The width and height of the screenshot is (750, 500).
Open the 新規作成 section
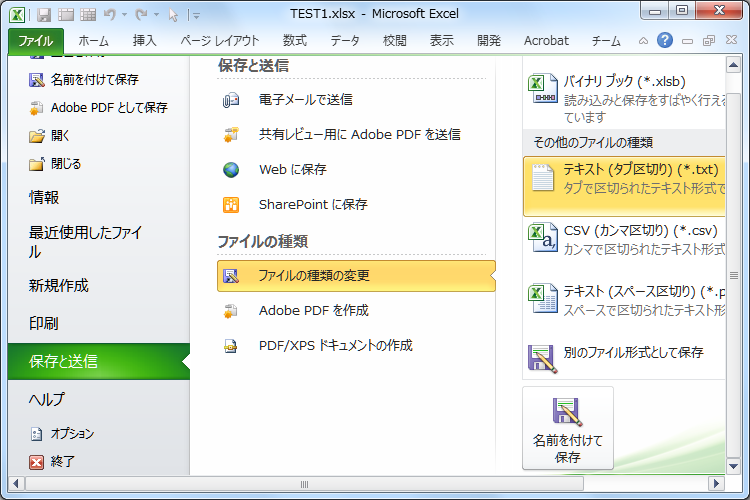pos(58,286)
